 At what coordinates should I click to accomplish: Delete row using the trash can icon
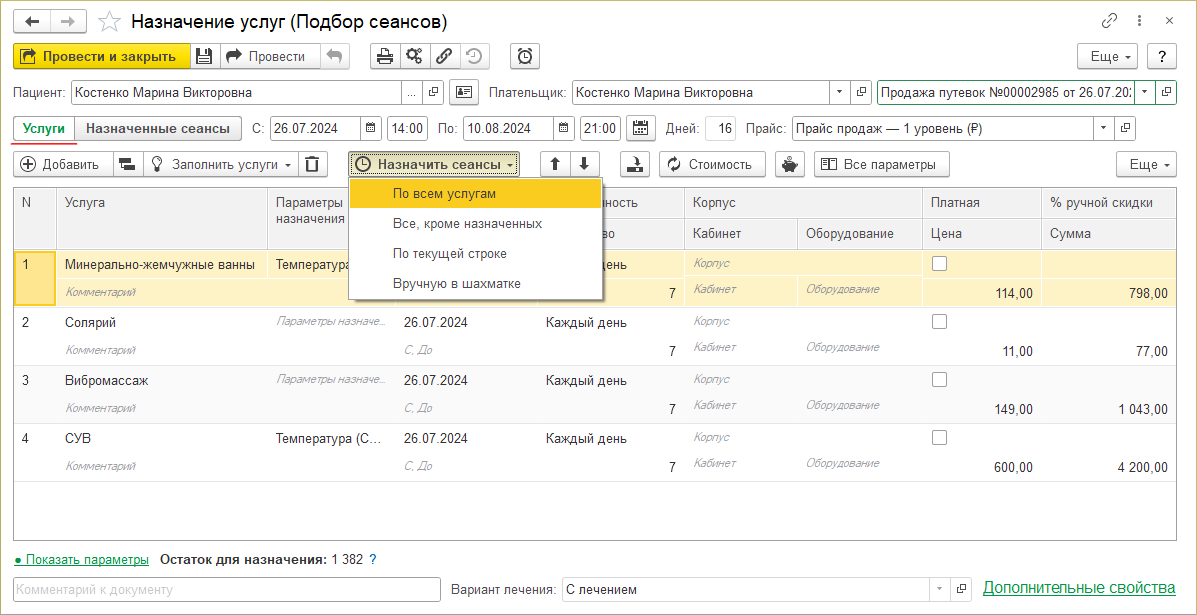[x=312, y=164]
